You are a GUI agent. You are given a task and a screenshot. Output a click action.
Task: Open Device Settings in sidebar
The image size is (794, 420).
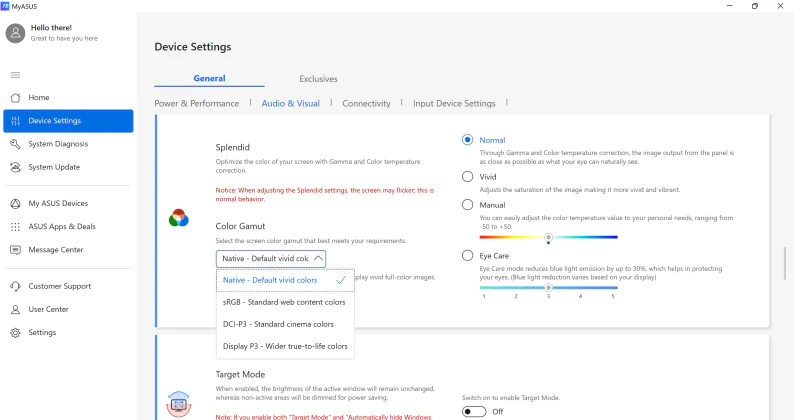(x=68, y=121)
